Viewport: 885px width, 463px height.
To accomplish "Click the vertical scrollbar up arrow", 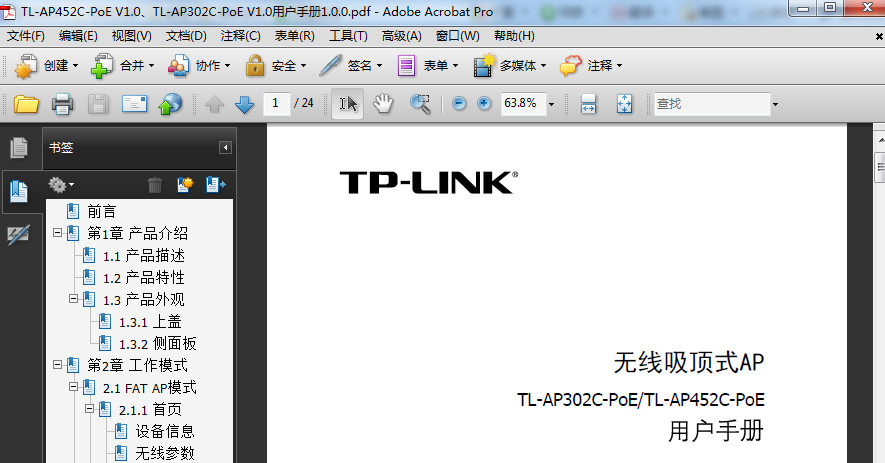I will tap(879, 138).
